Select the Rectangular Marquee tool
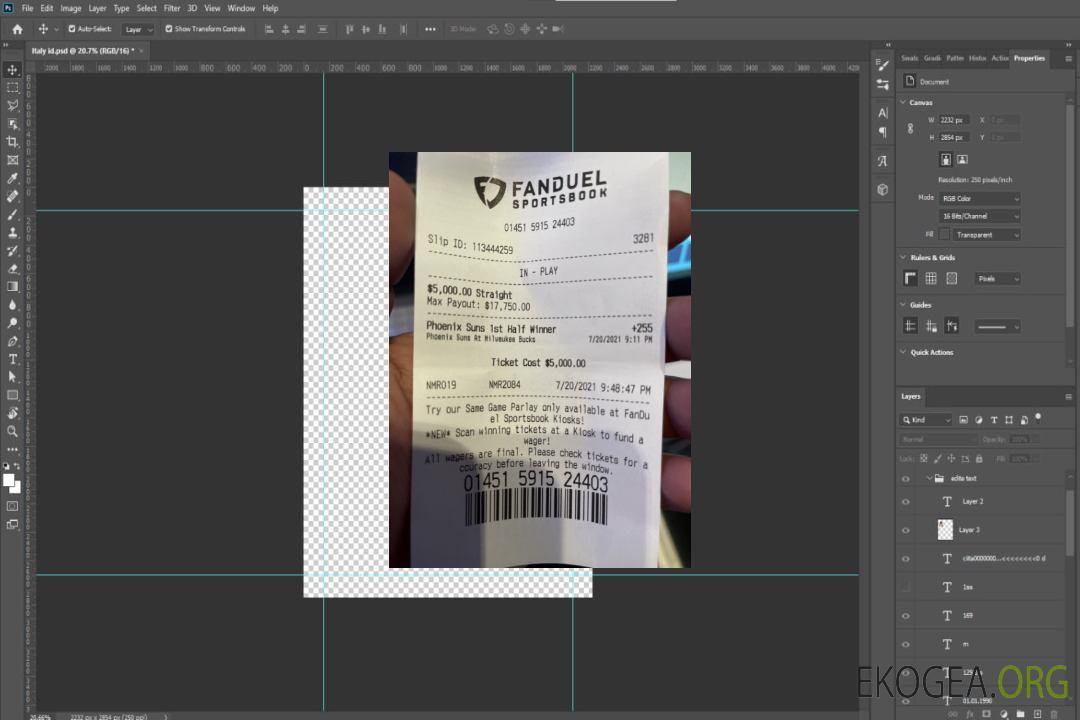The image size is (1080, 720). 12,88
